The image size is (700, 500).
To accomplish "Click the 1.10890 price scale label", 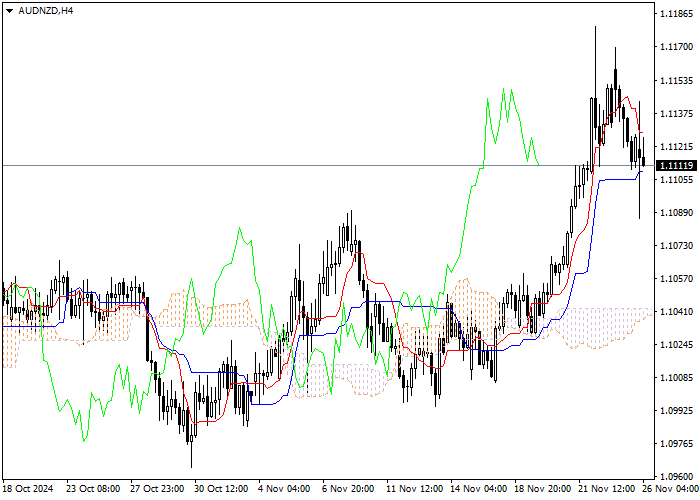I will pos(676,213).
